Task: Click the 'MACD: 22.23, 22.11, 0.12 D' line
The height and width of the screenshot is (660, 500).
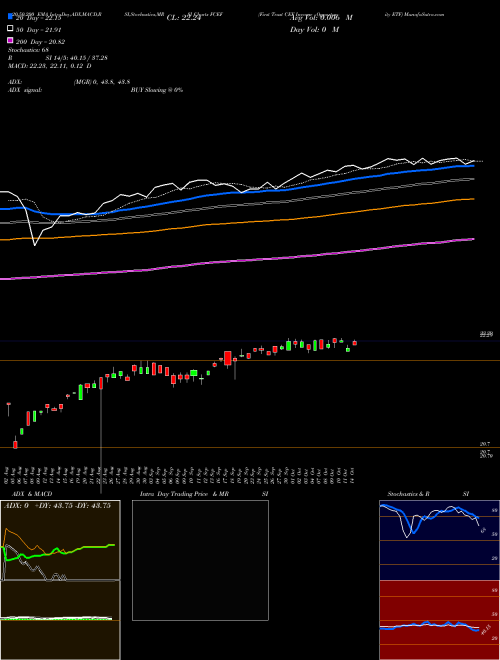Action: [50, 66]
